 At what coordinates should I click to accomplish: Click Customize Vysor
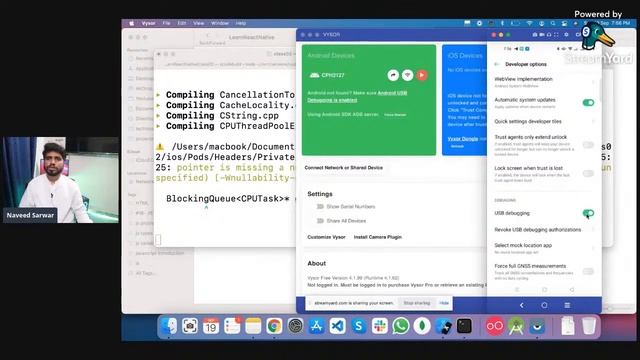pos(326,237)
